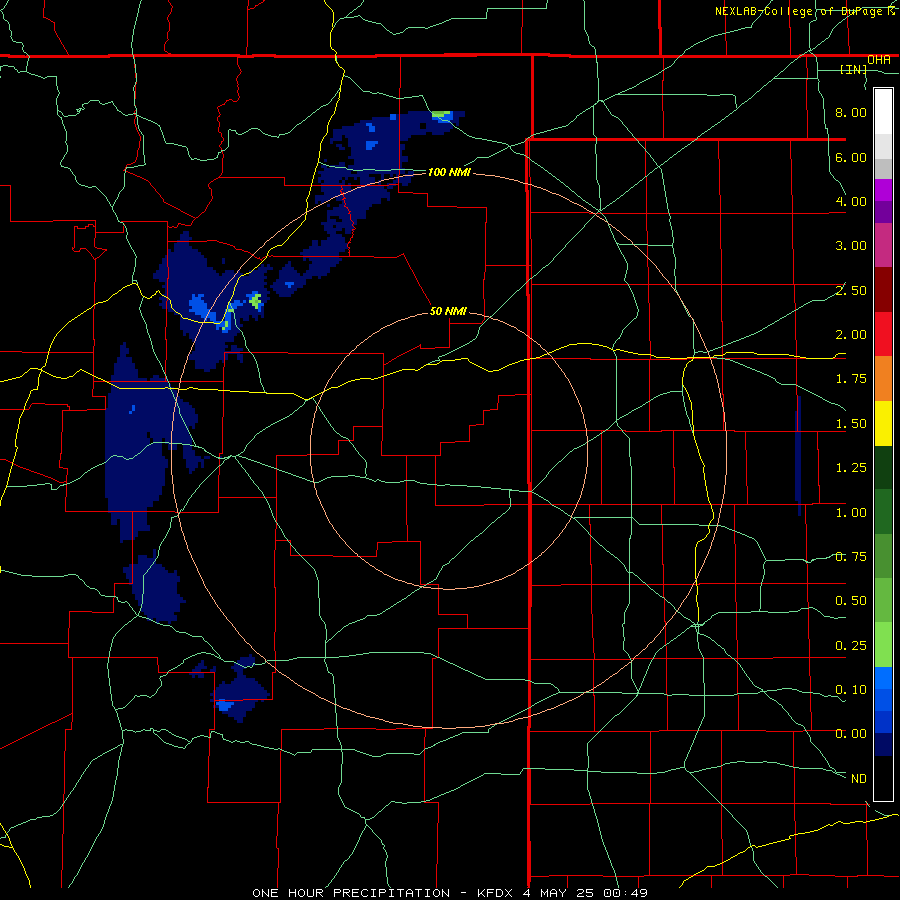Screen dimensions: 900x900
Task: Click the [IN] units label
Action: coord(854,69)
